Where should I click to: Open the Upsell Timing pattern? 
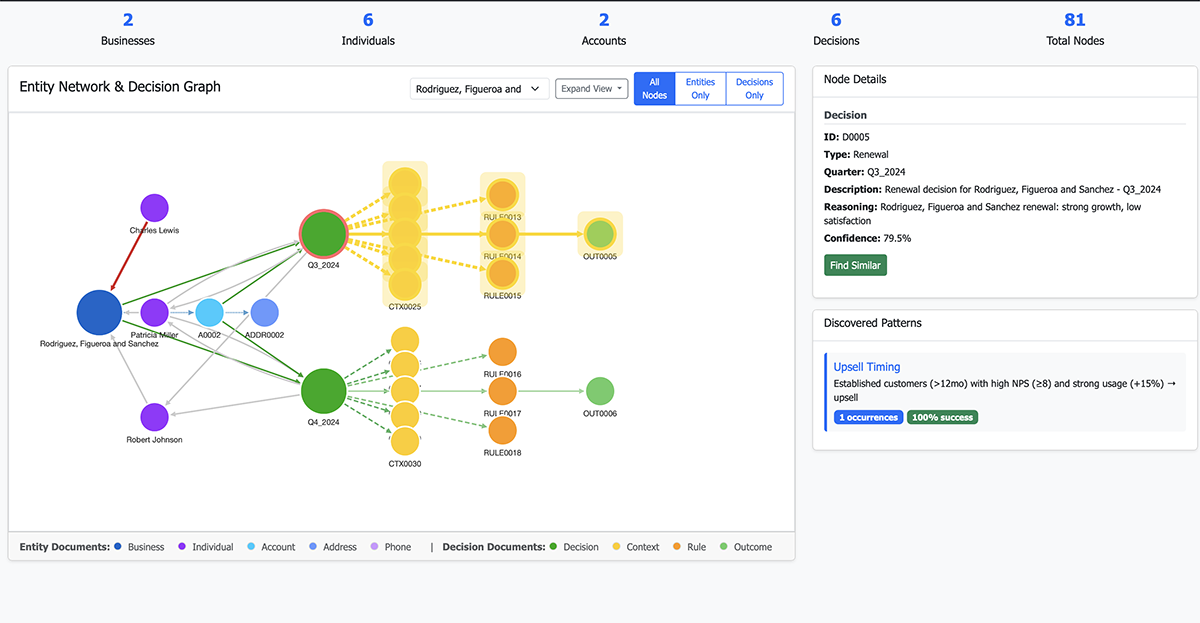867,367
